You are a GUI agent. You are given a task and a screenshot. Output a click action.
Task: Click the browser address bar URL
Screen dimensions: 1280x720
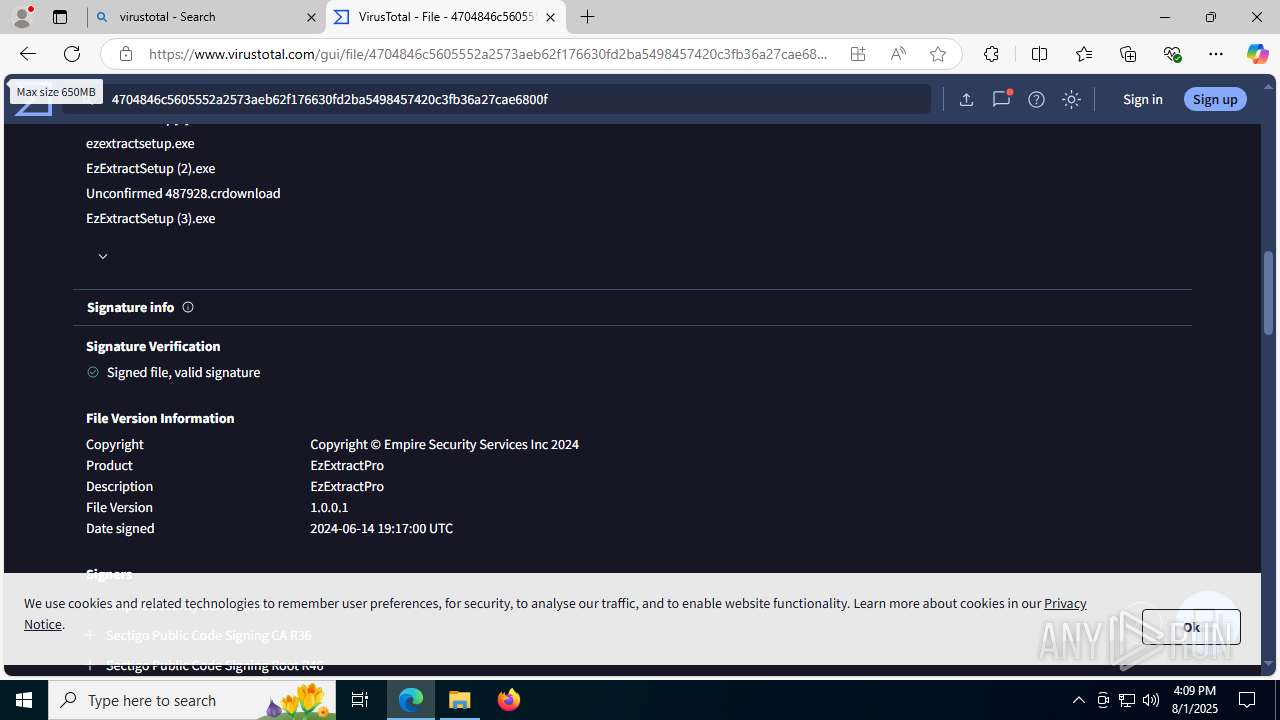(x=488, y=54)
